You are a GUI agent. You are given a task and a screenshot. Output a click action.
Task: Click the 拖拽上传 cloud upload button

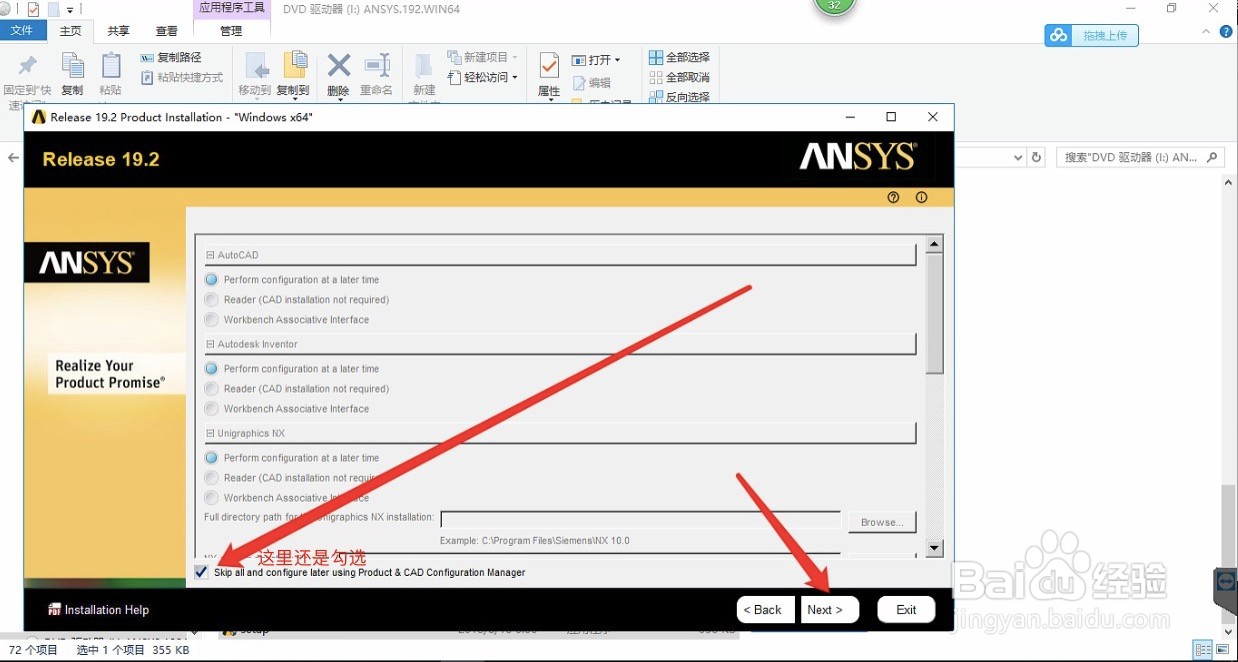click(1092, 36)
